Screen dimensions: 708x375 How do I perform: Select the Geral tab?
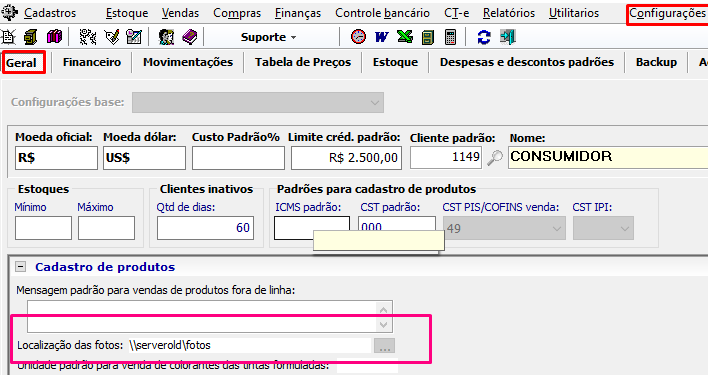click(x=21, y=62)
